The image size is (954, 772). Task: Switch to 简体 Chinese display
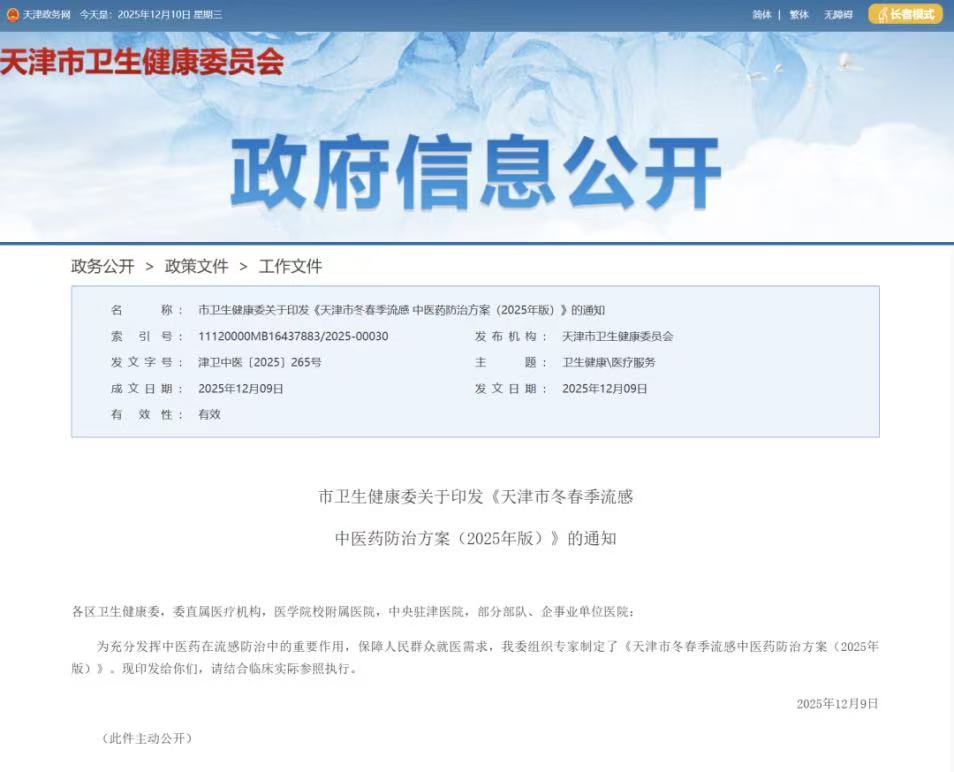point(762,15)
